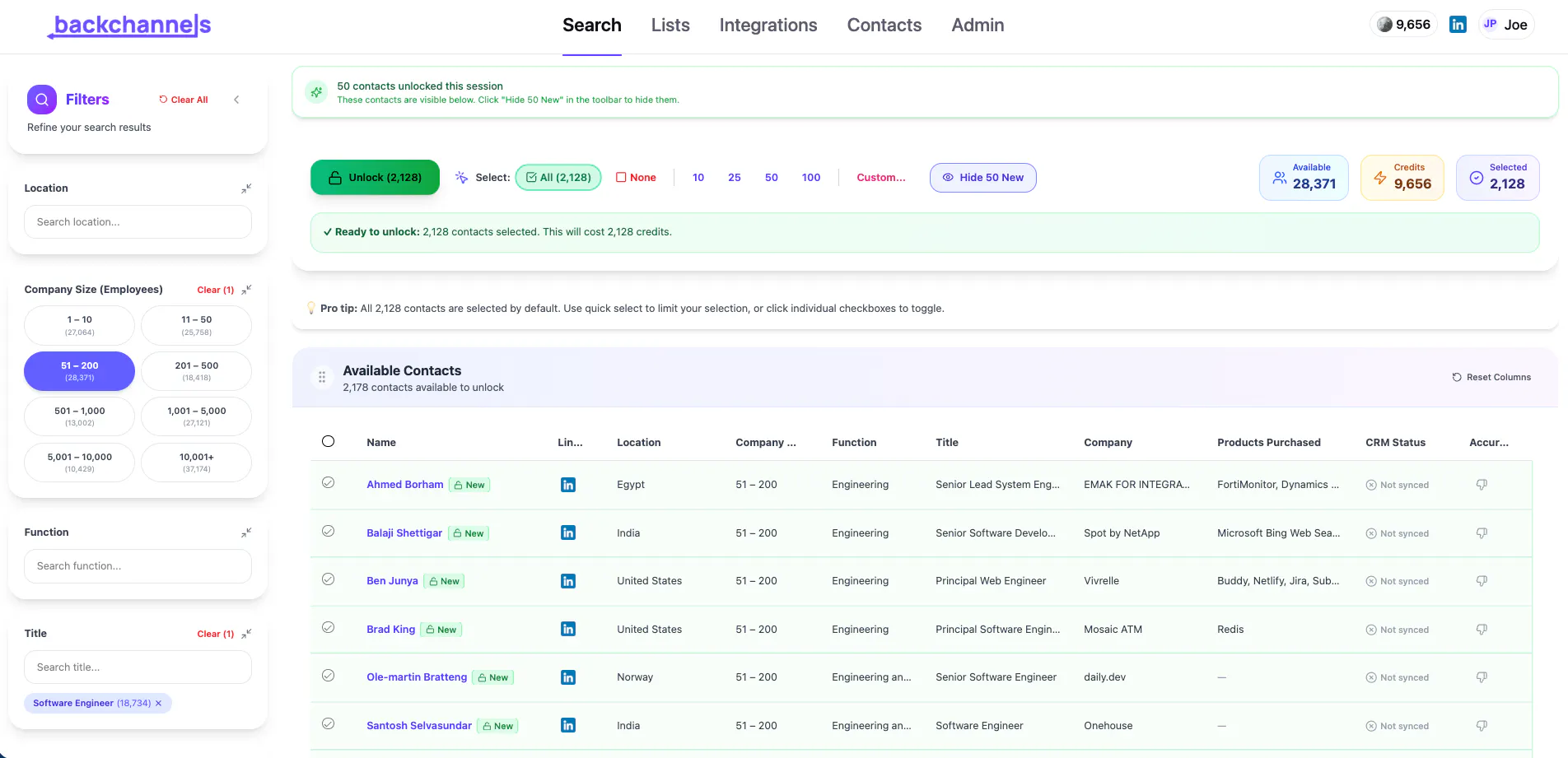Image resolution: width=1568 pixels, height=758 pixels.
Task: Open the Joe user profile menu
Action: 1505,25
